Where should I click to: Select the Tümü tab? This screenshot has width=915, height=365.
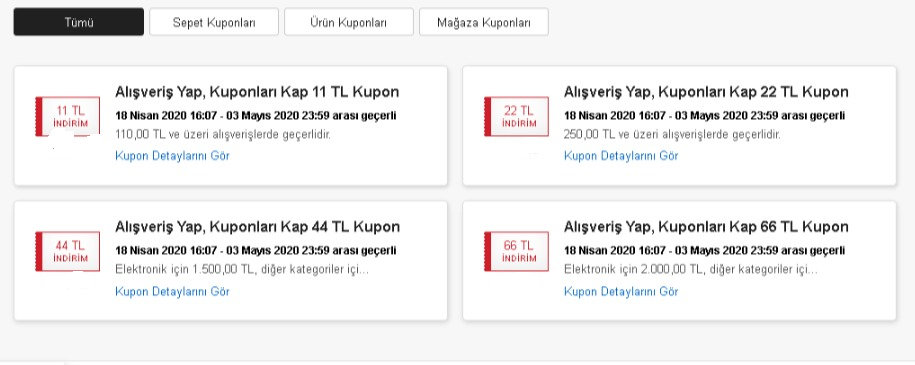coord(79,22)
